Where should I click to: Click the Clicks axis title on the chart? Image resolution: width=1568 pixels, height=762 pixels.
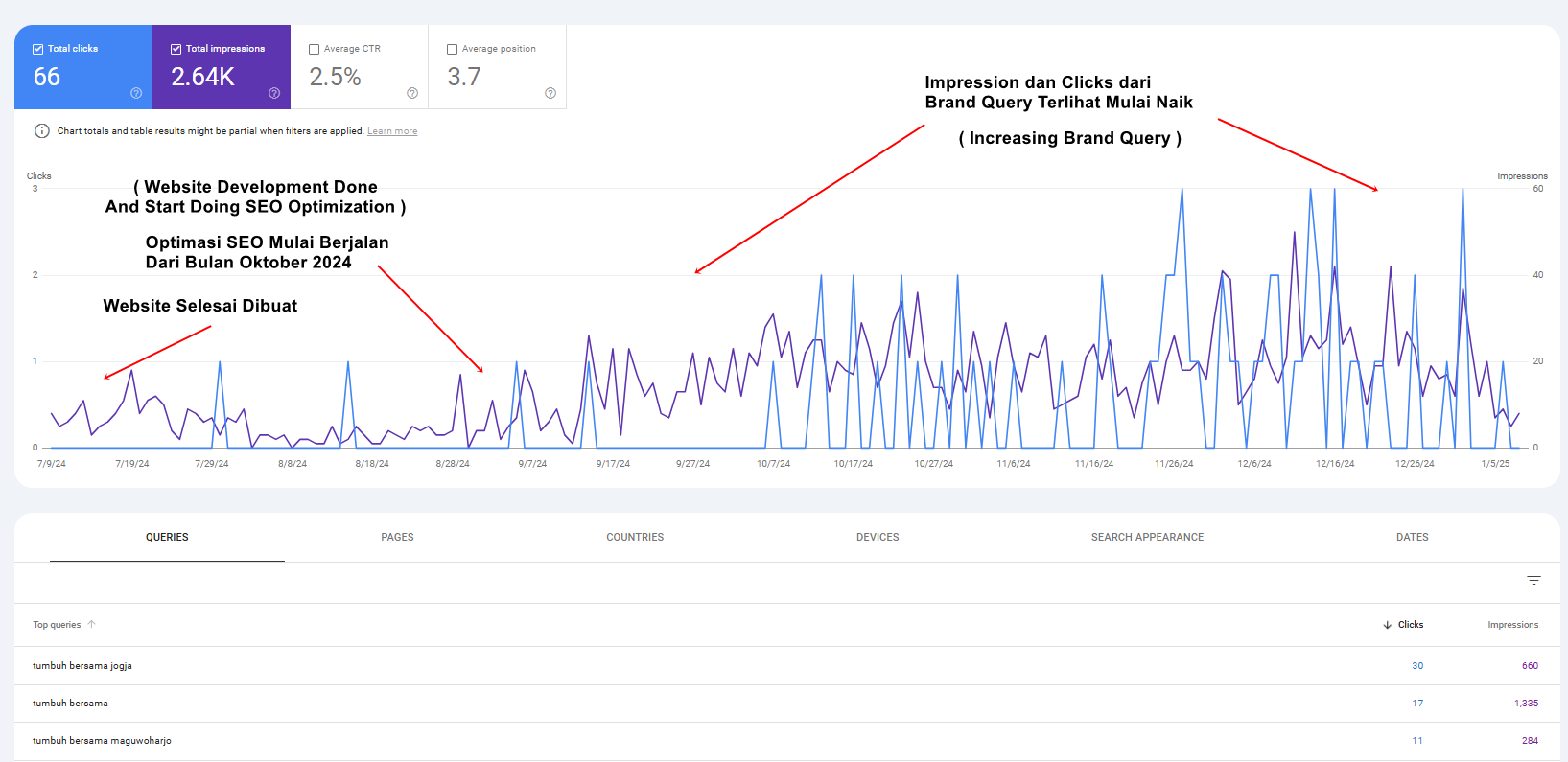coord(39,176)
